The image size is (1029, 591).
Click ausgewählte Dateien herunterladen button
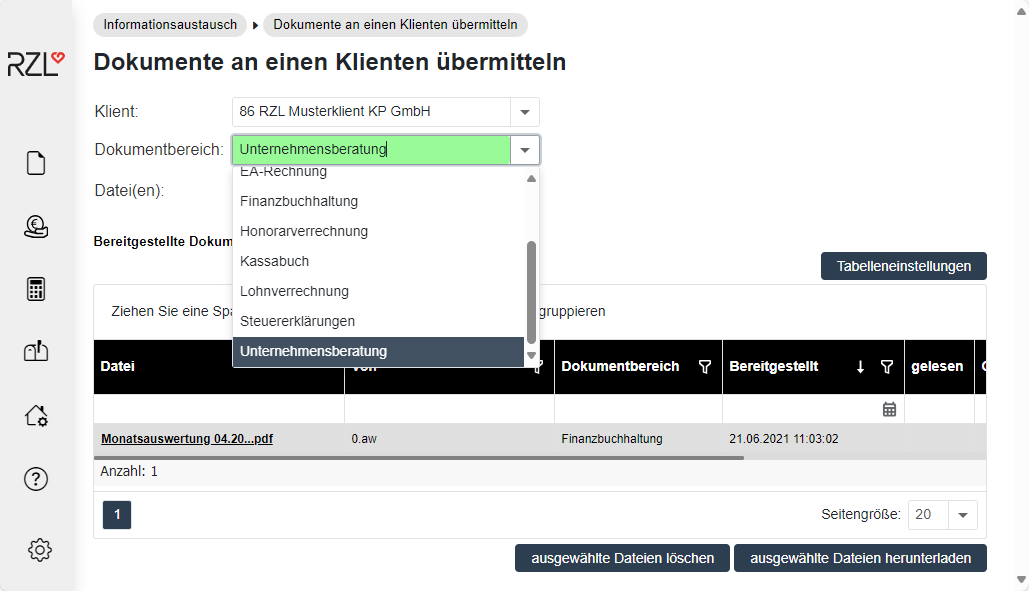click(860, 558)
